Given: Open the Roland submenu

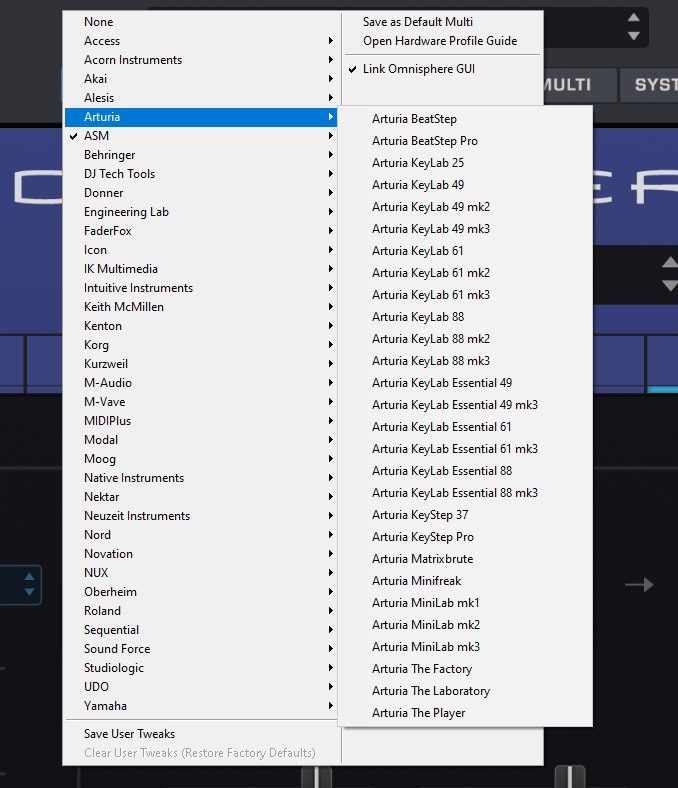Looking at the screenshot, I should point(201,611).
